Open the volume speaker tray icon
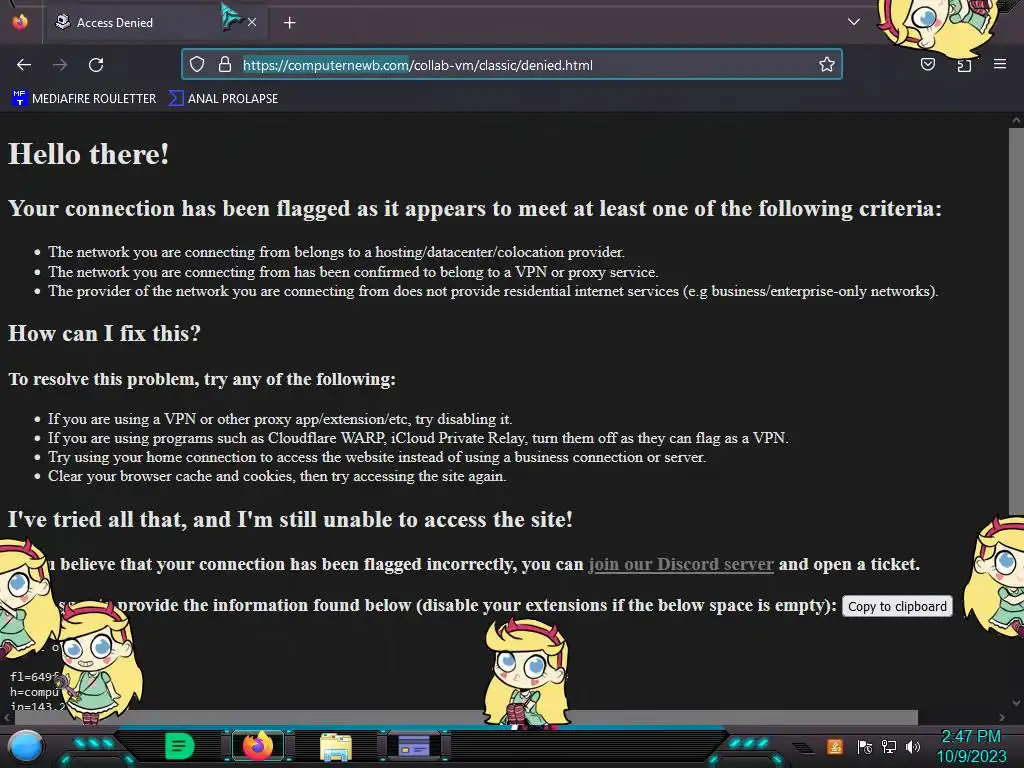This screenshot has height=768, width=1024. click(913, 746)
